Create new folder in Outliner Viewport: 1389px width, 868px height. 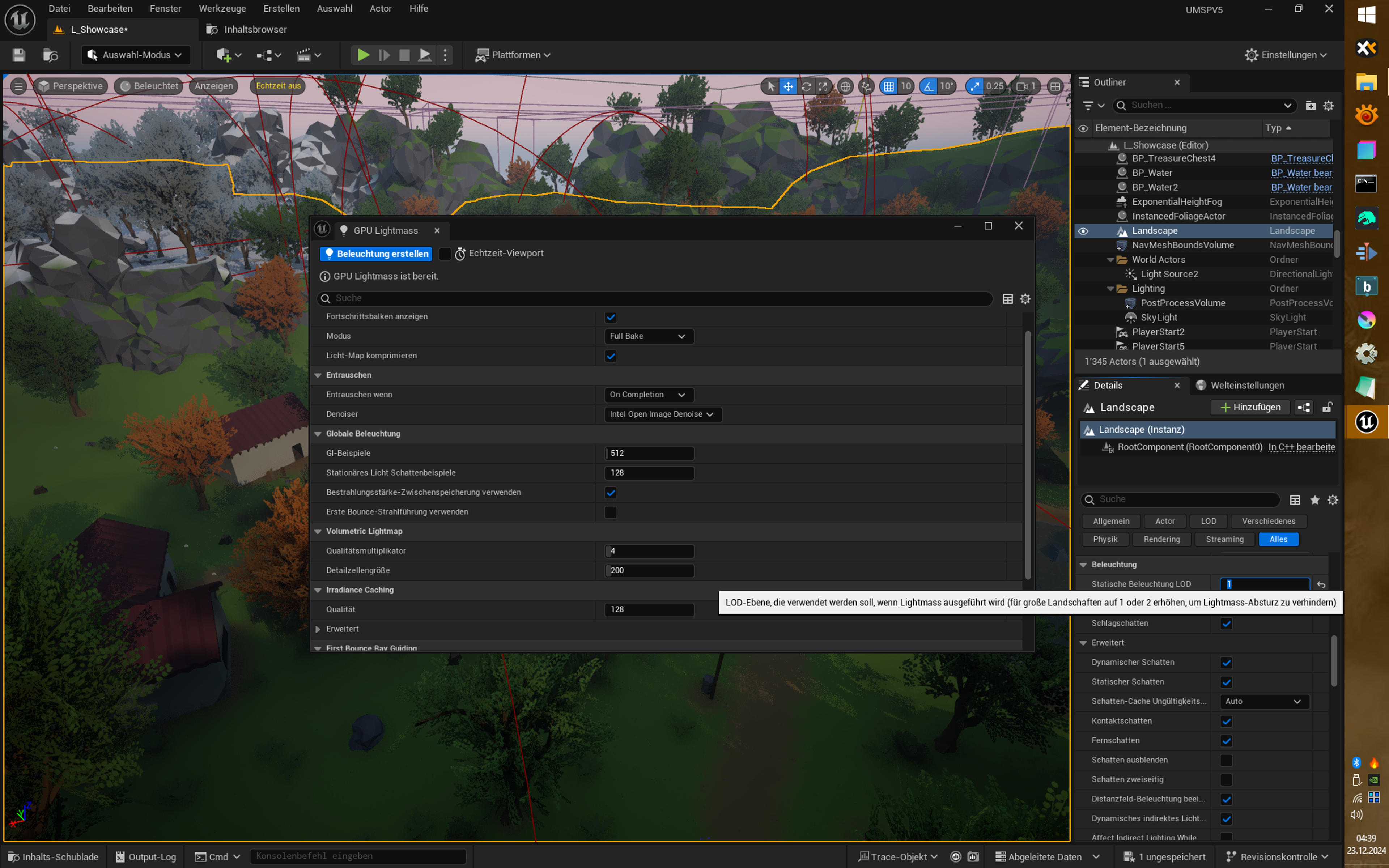pyautogui.click(x=1311, y=106)
